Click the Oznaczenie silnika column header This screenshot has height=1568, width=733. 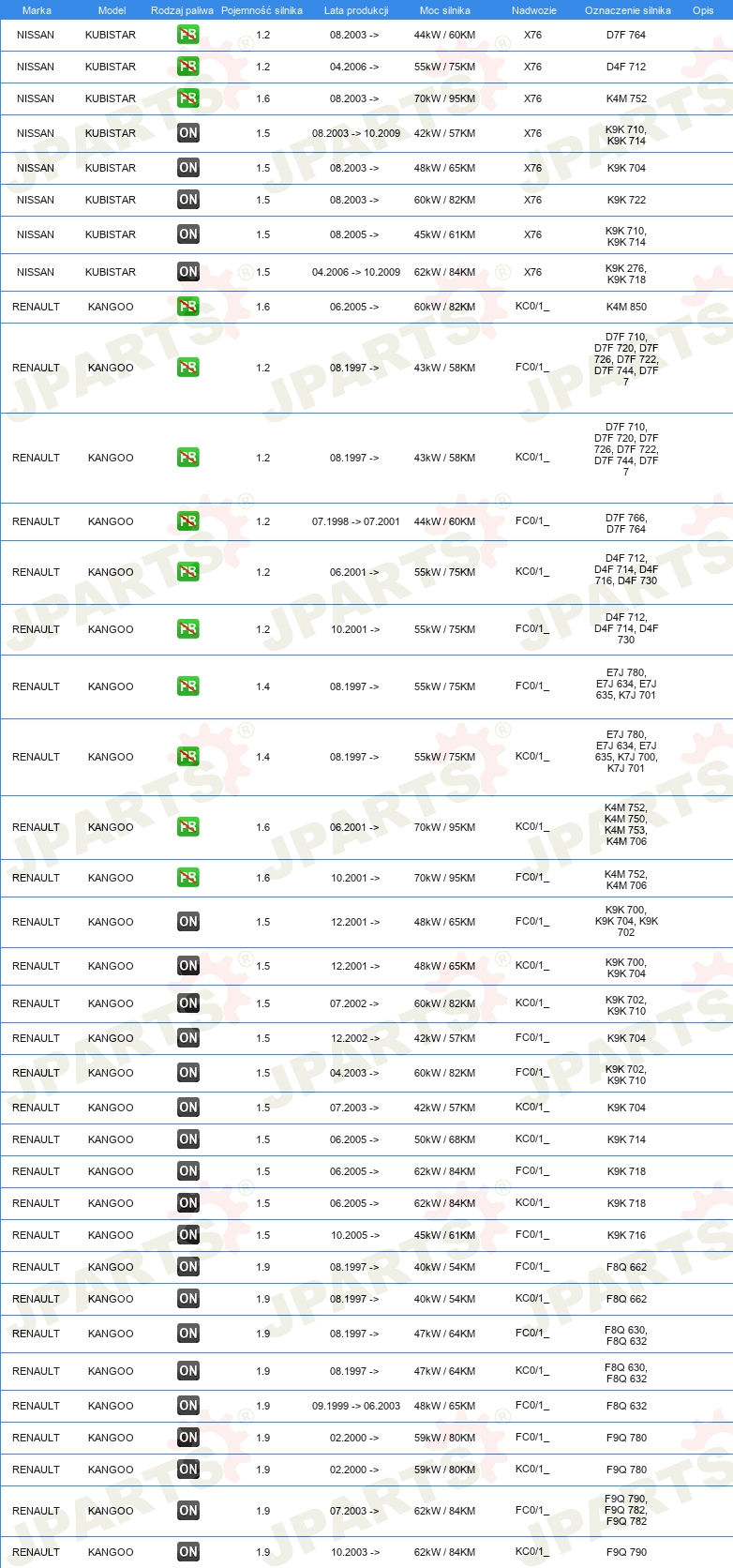[628, 10]
